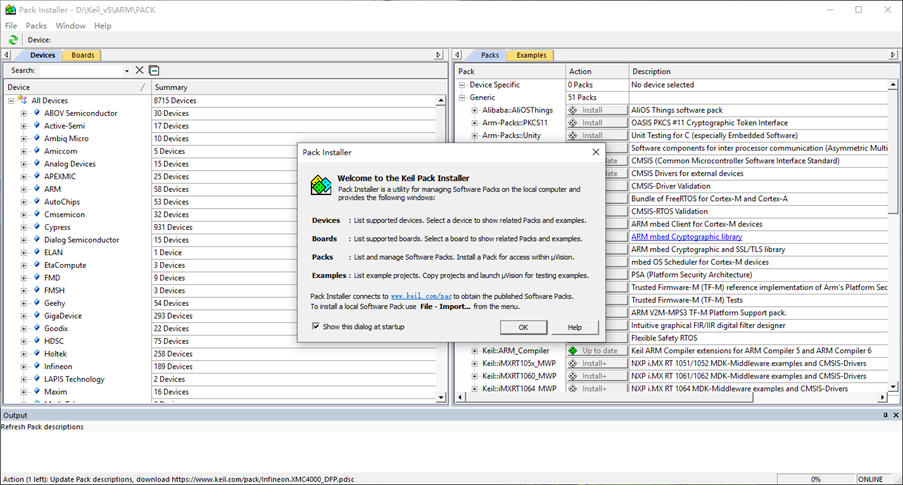Click the green Up to date icon for Keil::ARM_Compiler
The height and width of the screenshot is (485, 903).
[572, 351]
